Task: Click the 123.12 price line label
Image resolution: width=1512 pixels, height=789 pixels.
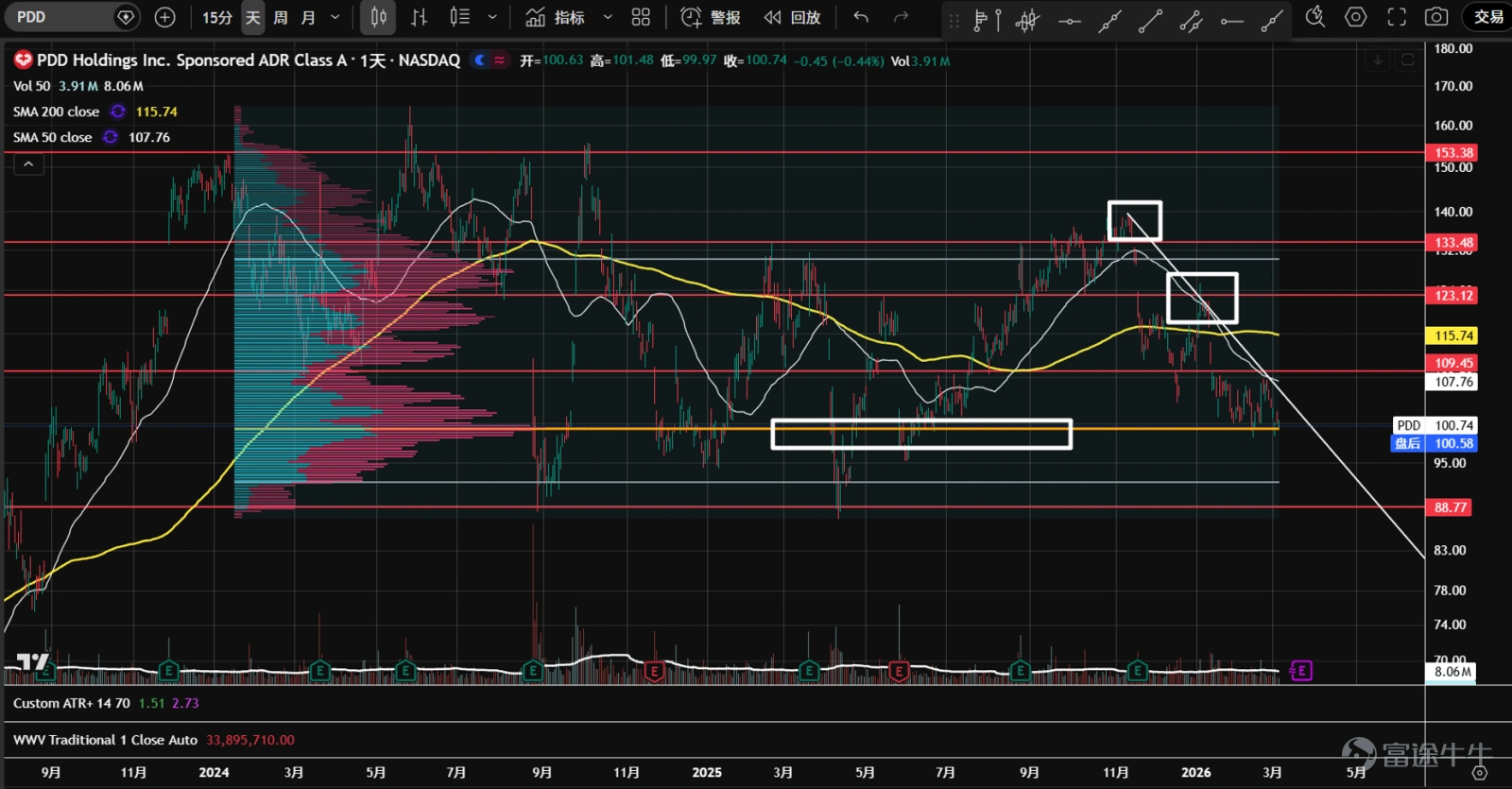Action: [1452, 296]
